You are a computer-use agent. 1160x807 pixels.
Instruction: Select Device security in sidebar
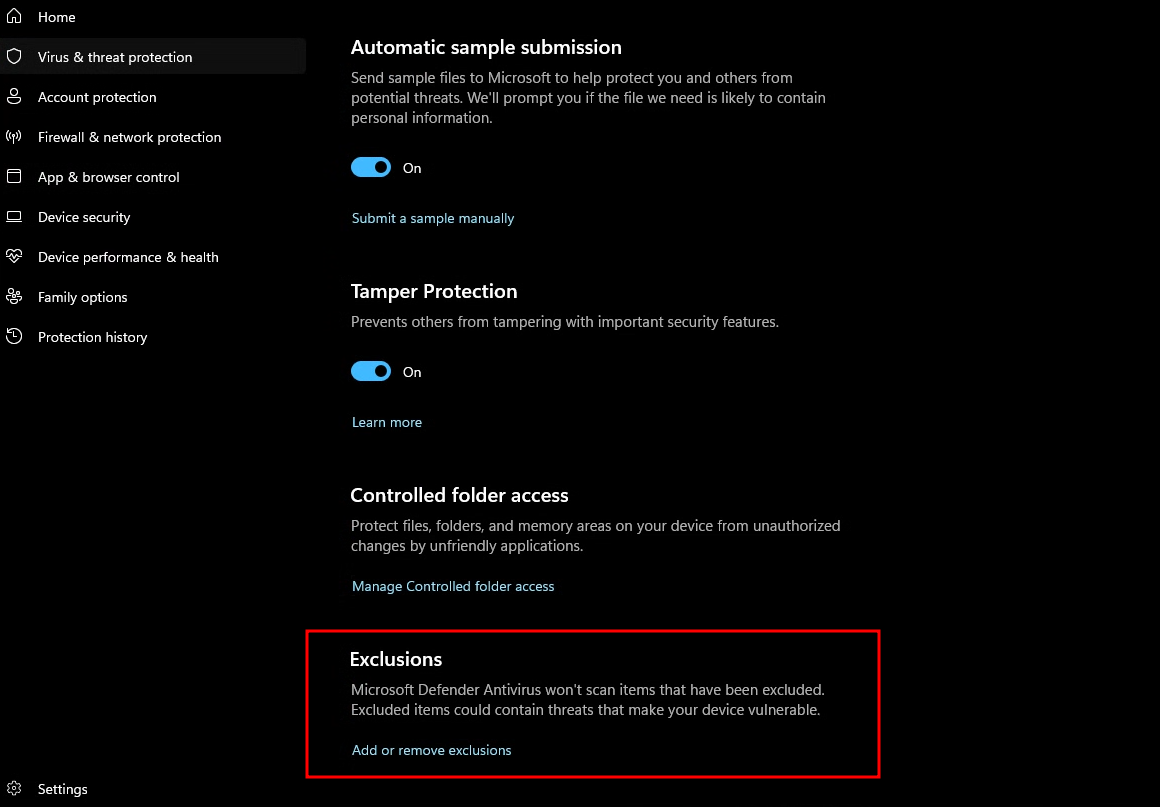[x=84, y=217]
